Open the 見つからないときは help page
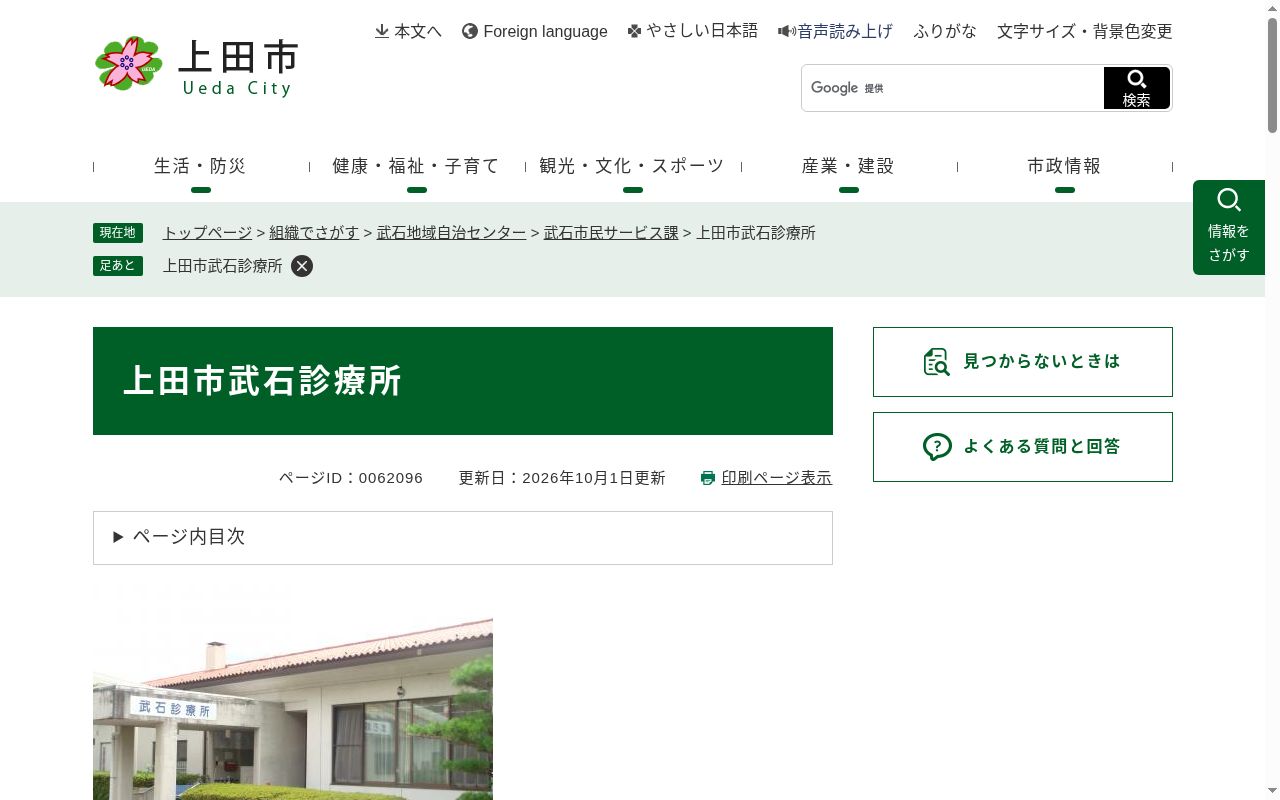 [x=1022, y=362]
